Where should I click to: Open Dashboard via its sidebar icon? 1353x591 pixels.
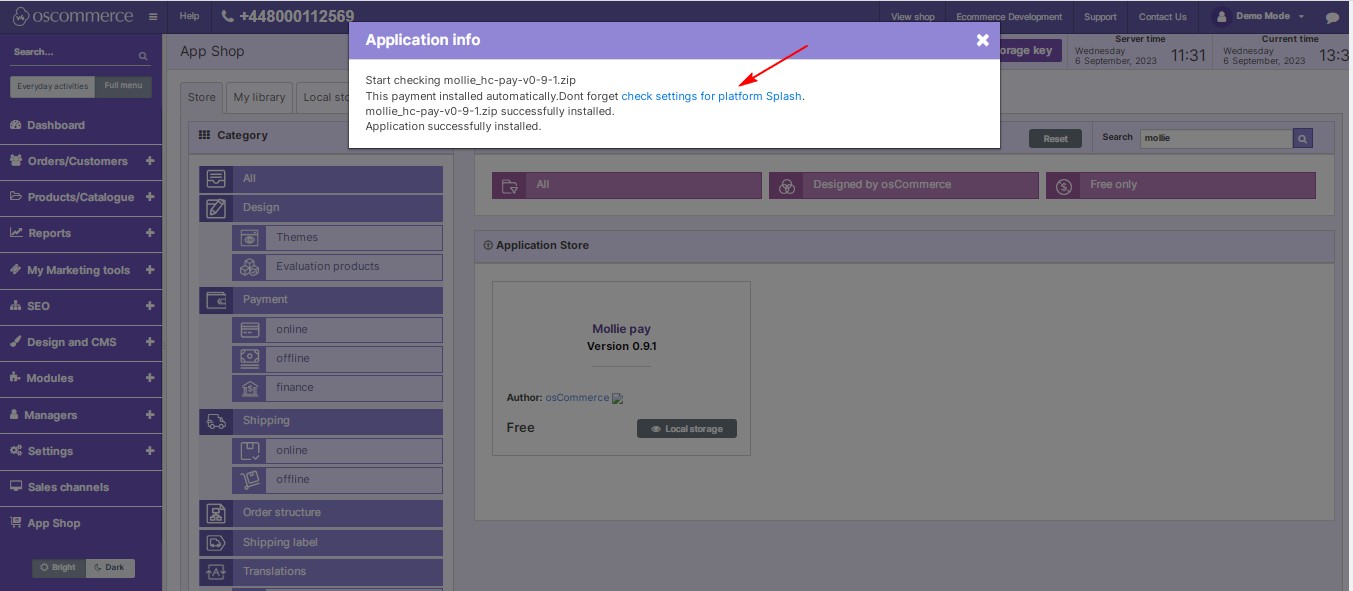[x=16, y=125]
